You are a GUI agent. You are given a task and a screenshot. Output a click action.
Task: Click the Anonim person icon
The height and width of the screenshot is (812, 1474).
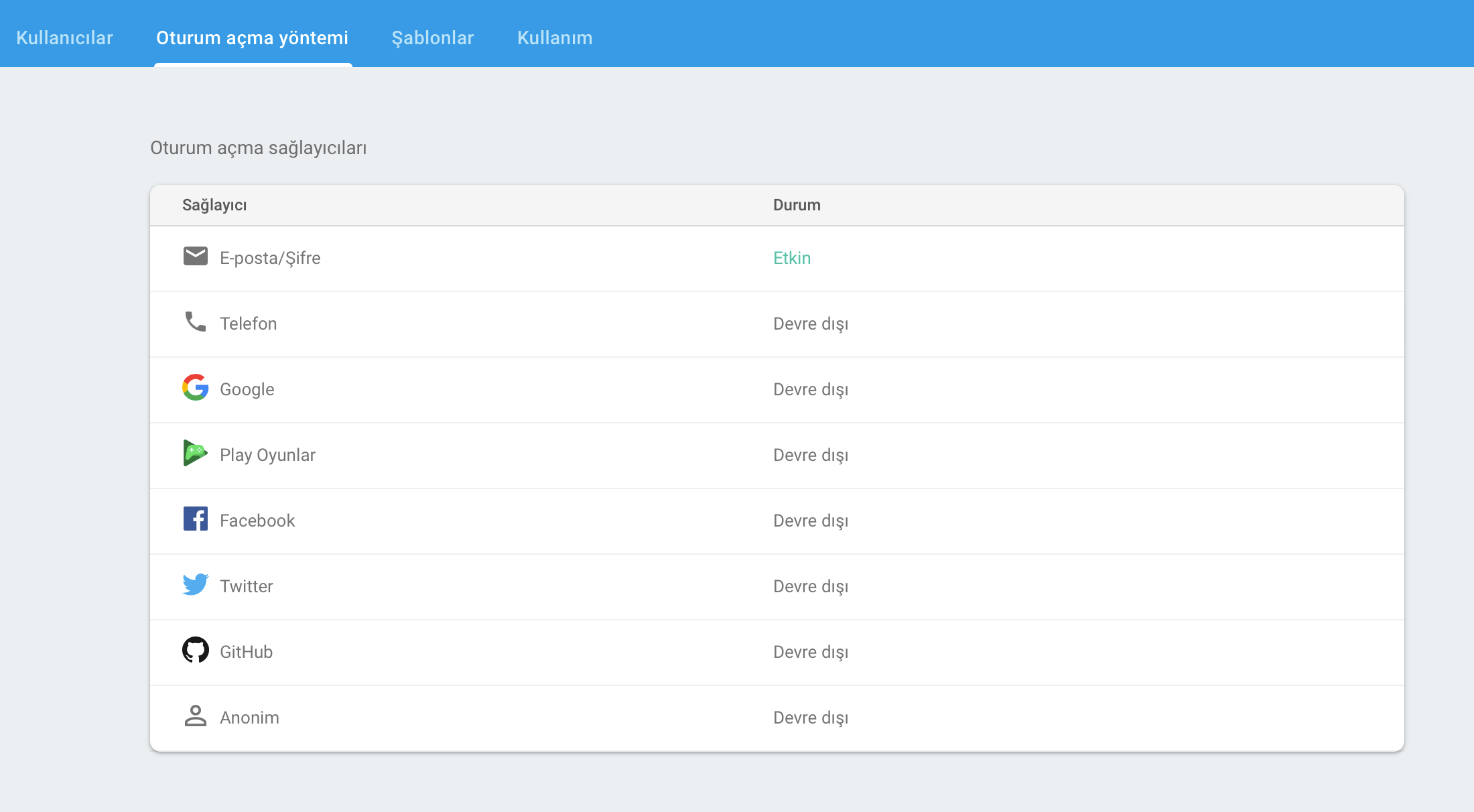[x=196, y=716]
